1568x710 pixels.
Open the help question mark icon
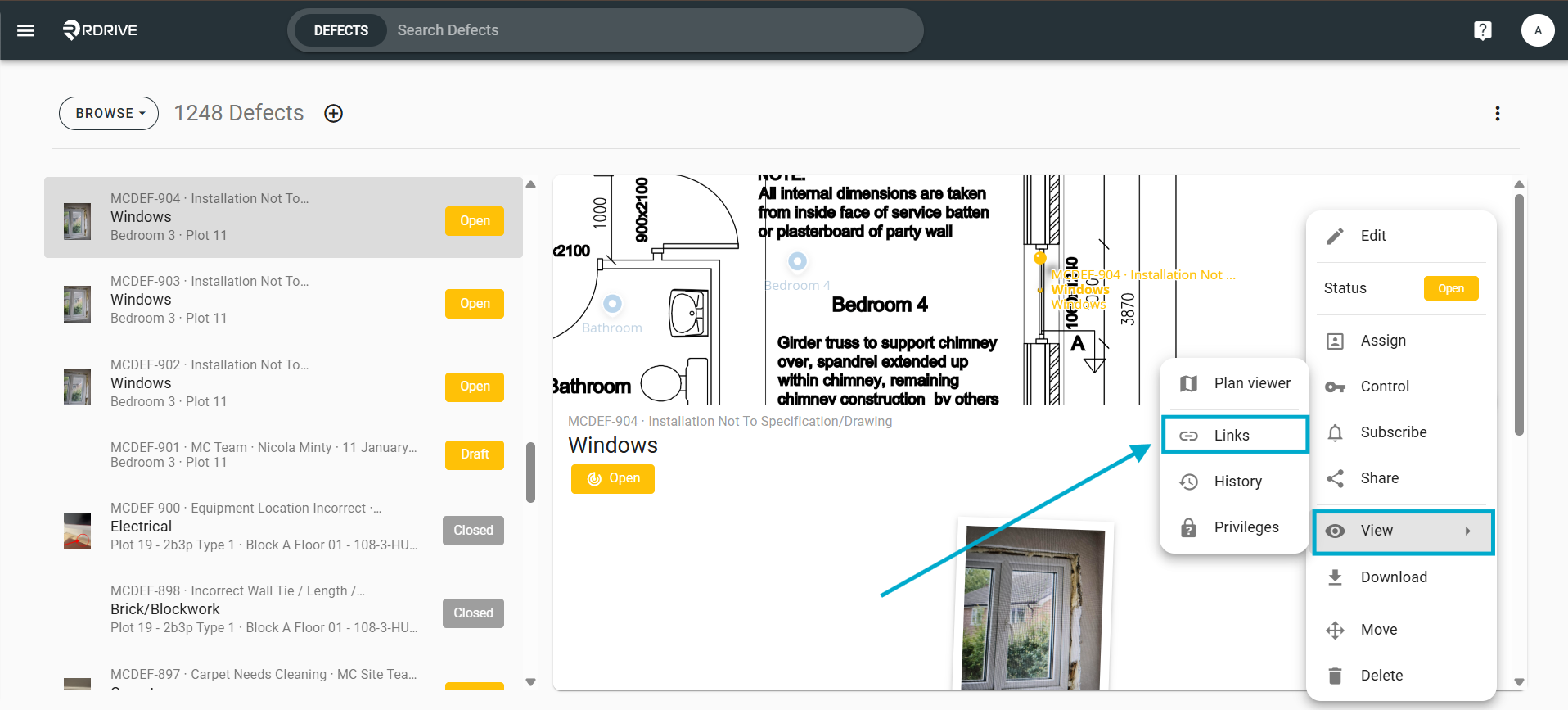tap(1482, 30)
